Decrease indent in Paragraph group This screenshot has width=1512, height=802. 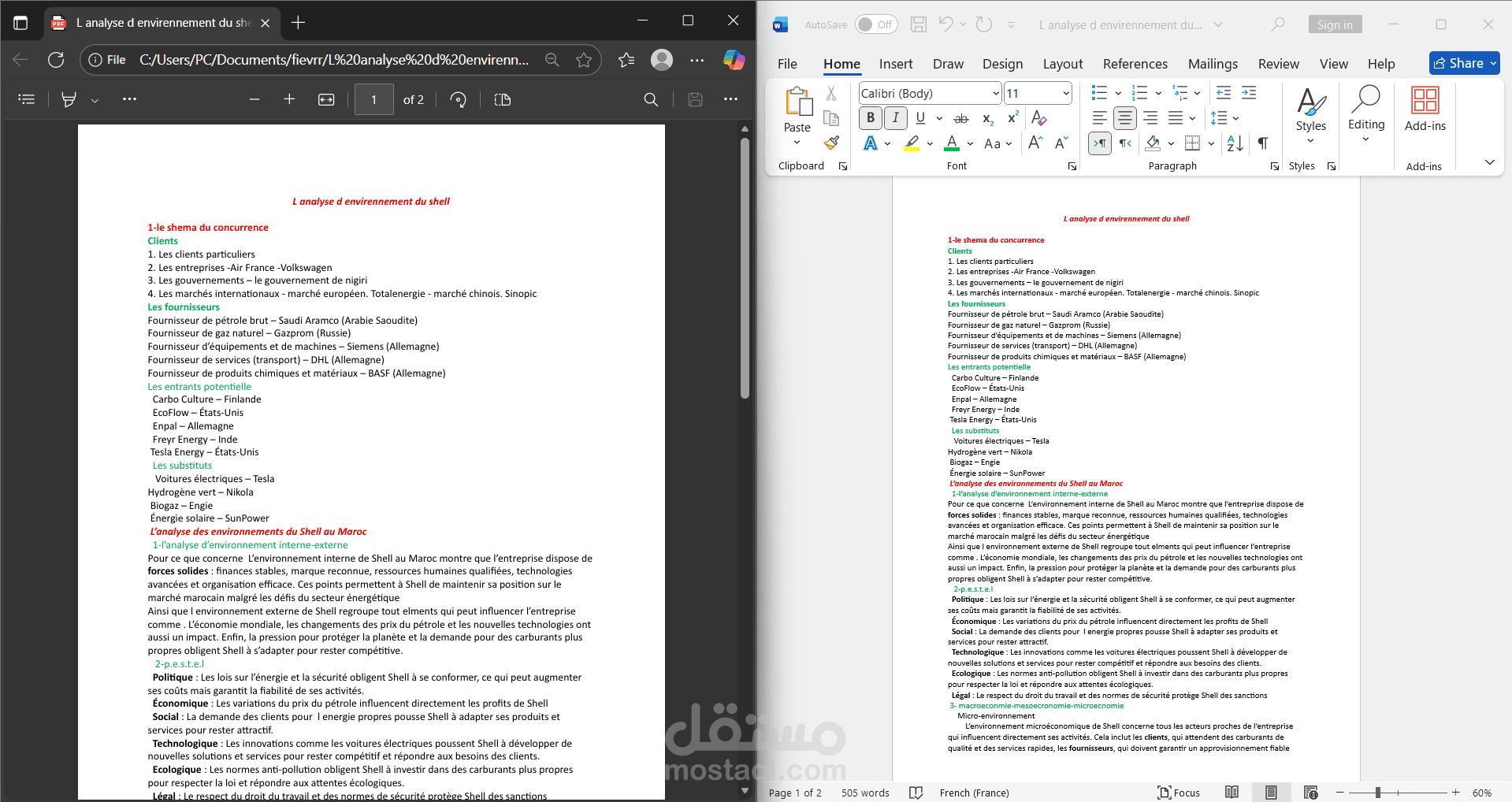point(1223,93)
